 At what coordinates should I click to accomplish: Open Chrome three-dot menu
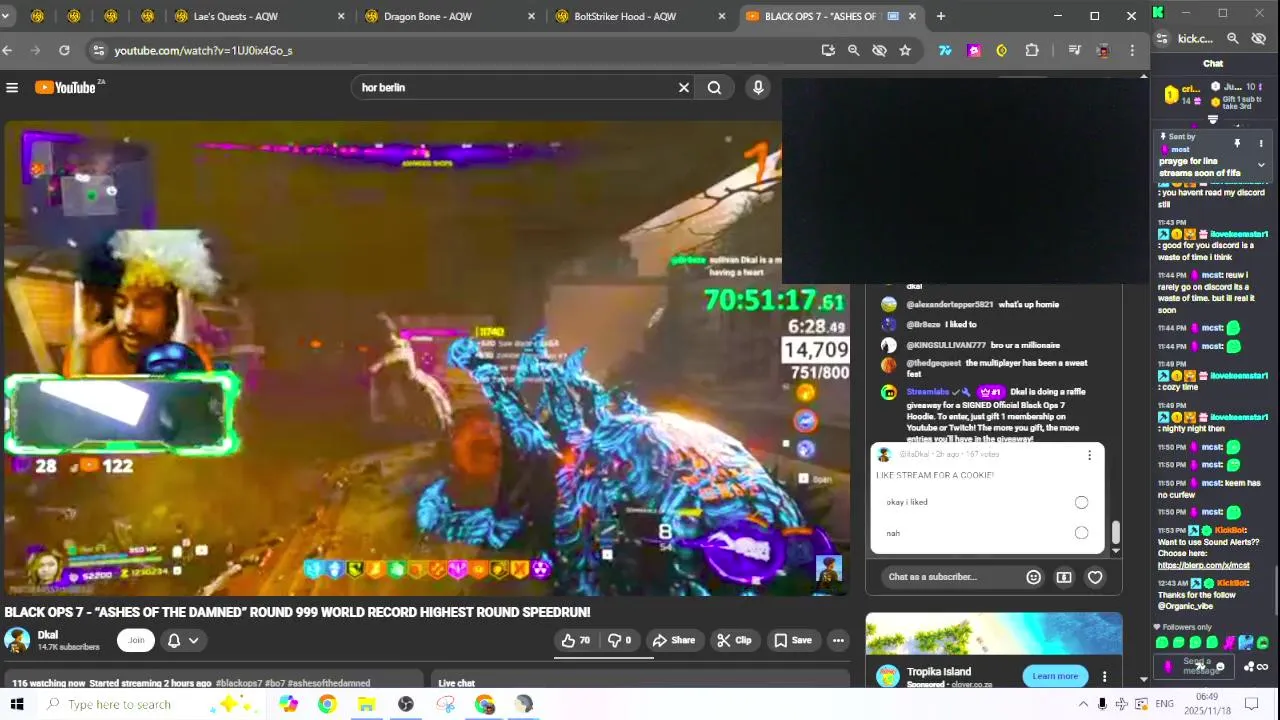pyautogui.click(x=1132, y=50)
